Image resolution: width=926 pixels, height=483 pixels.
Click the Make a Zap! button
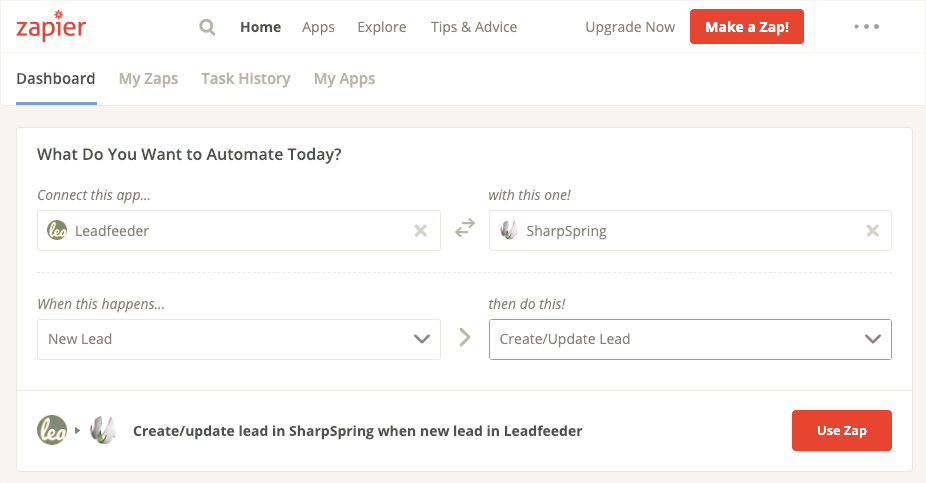[747, 27]
